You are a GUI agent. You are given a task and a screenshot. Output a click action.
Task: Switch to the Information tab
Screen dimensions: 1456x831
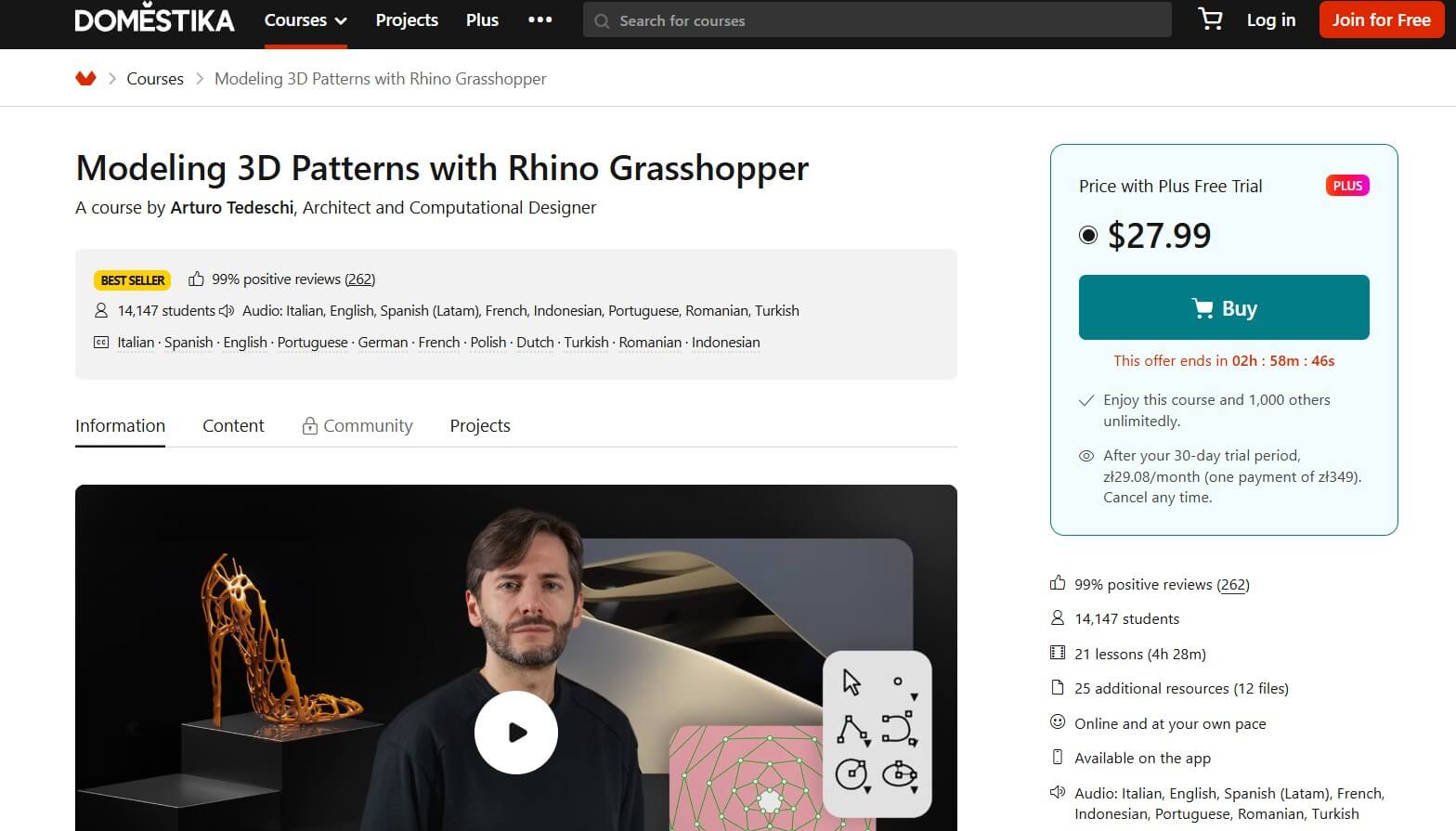click(x=120, y=425)
